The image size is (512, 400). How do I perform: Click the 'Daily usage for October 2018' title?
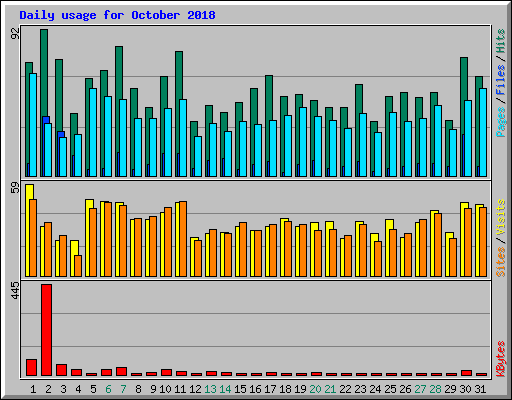coord(117,15)
